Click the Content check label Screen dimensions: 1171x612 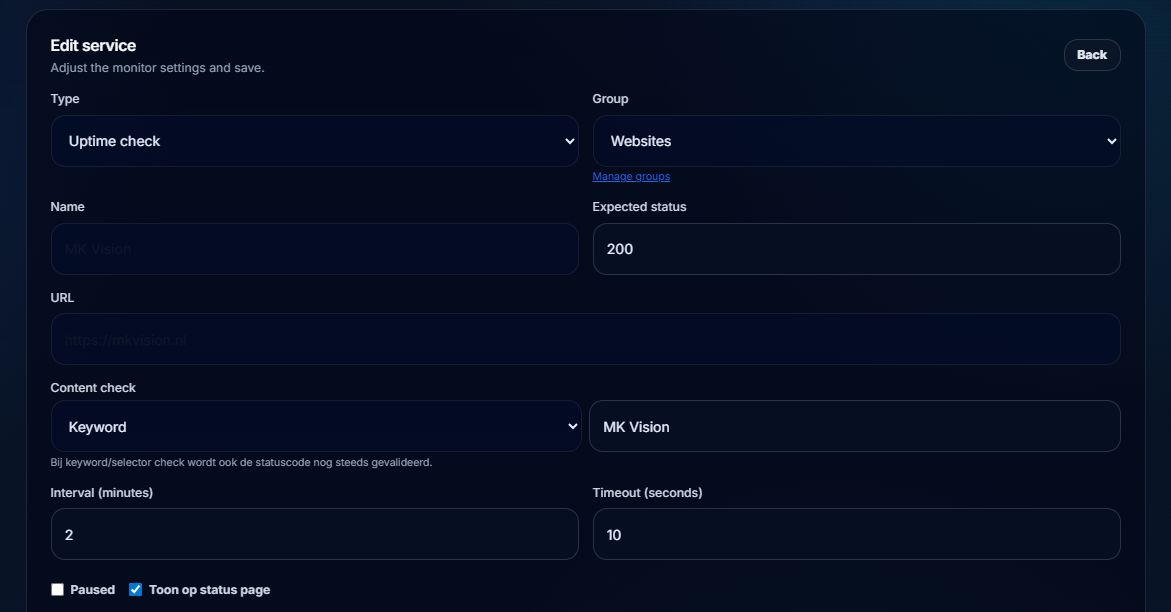point(93,388)
